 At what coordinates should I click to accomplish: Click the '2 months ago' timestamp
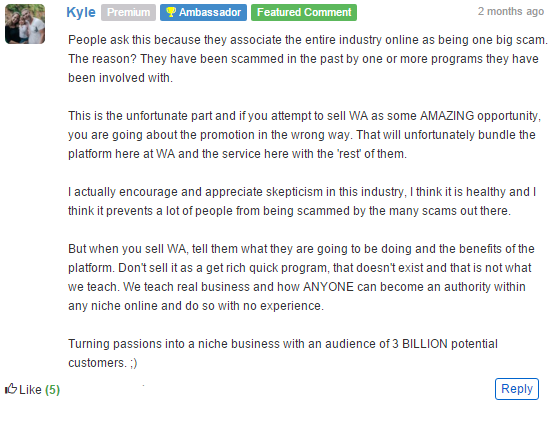511,12
